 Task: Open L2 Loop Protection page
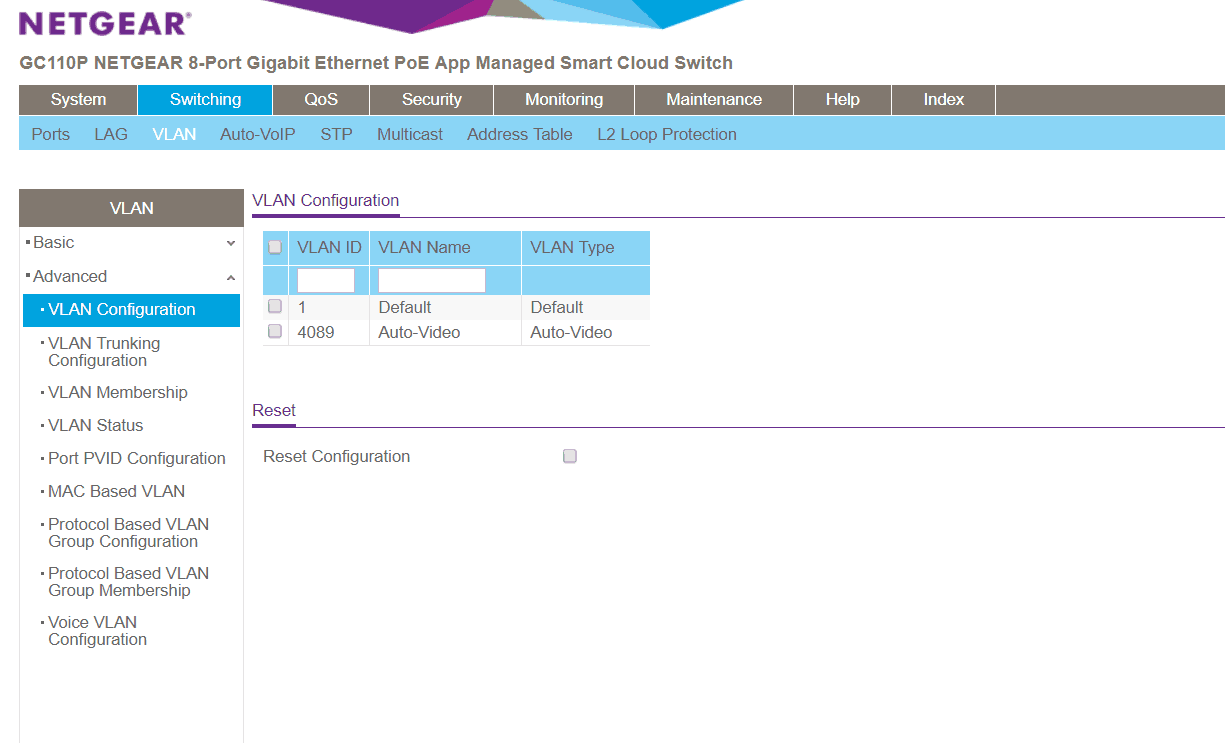(x=667, y=134)
